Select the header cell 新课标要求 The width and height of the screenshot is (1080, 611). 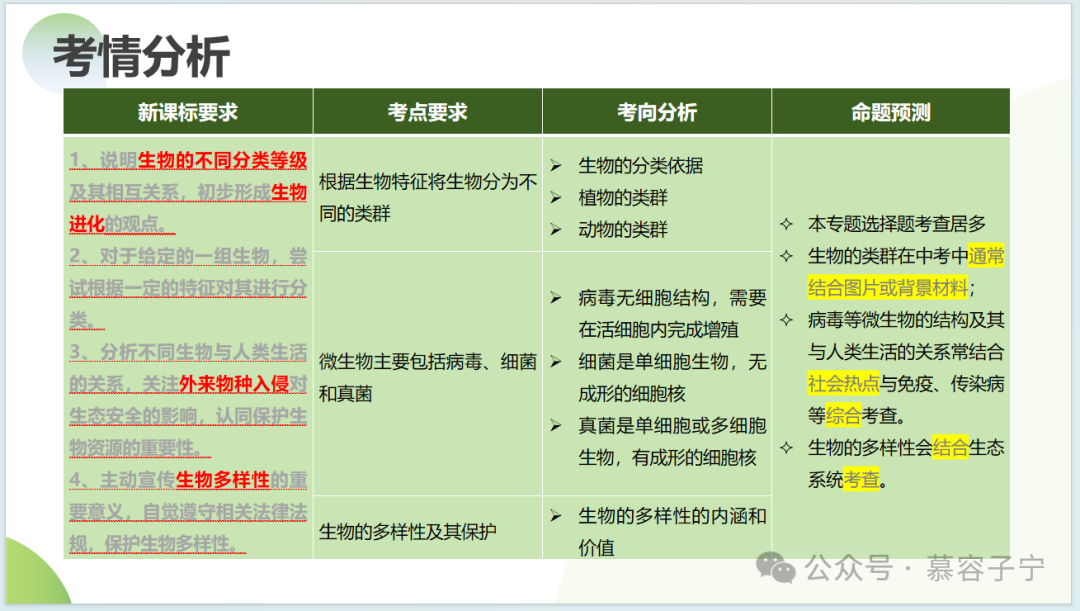pos(188,112)
